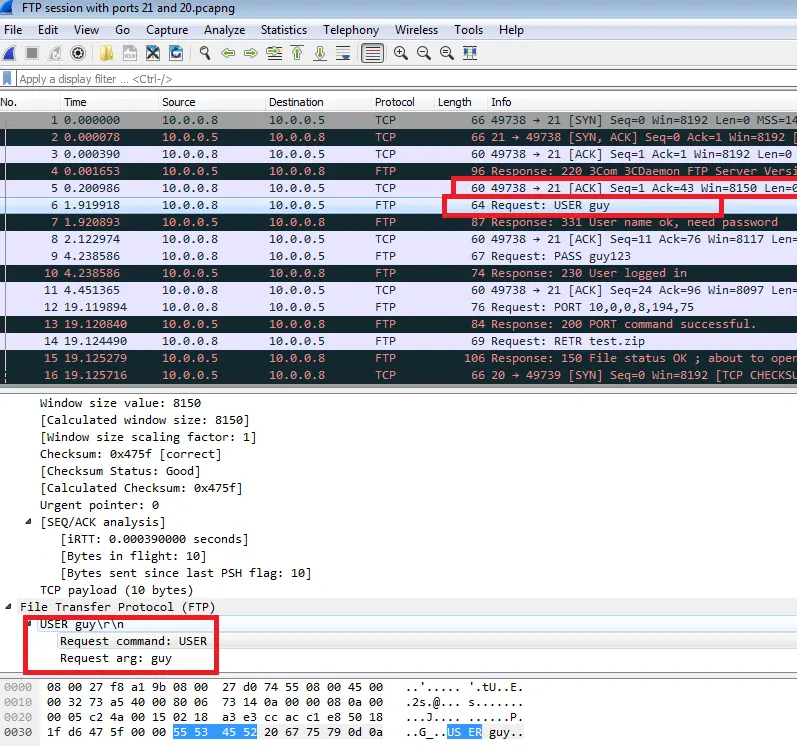Click hex offset 0020 row
The height and width of the screenshot is (746, 797).
tap(18, 717)
